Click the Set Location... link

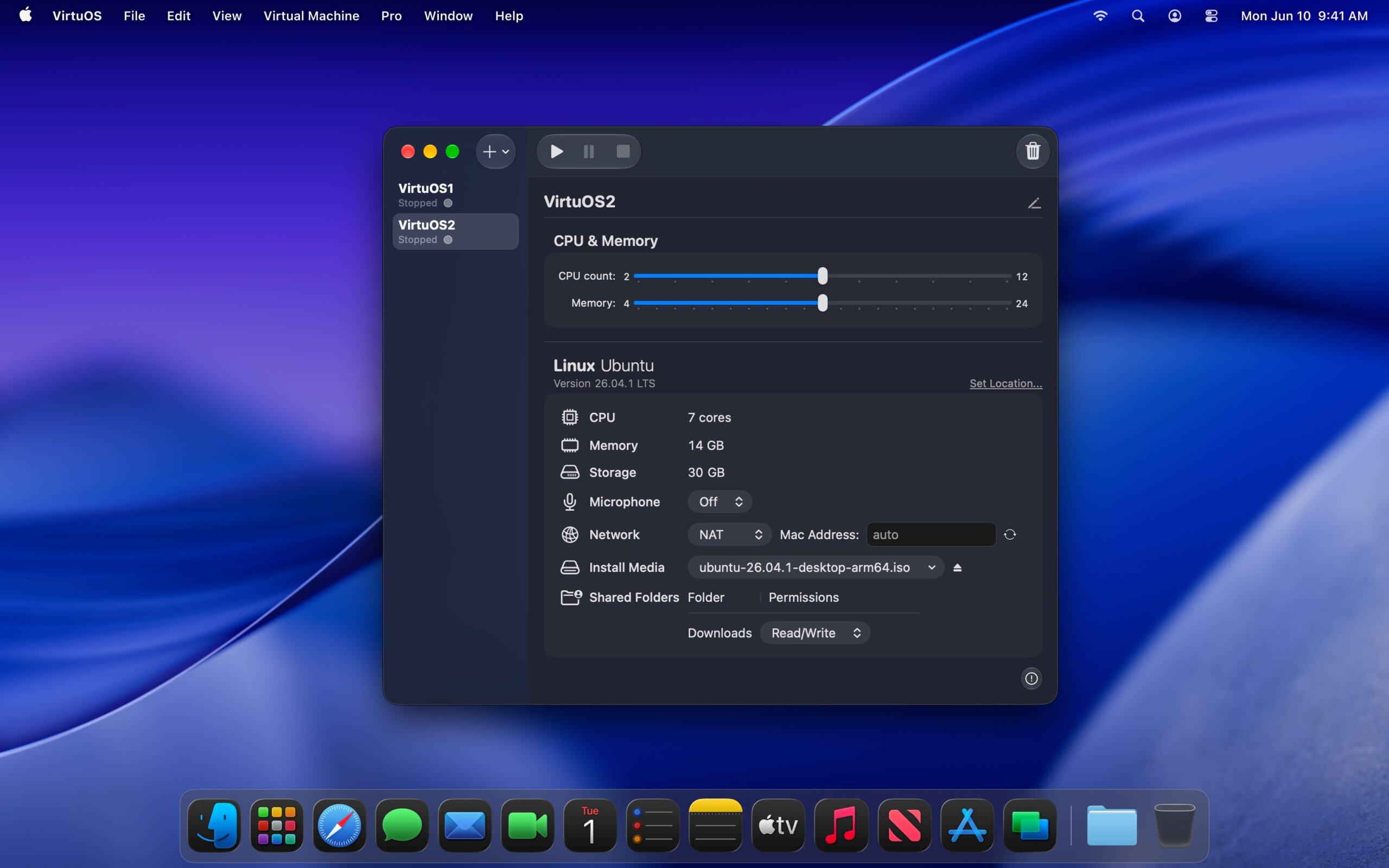pos(1005,383)
